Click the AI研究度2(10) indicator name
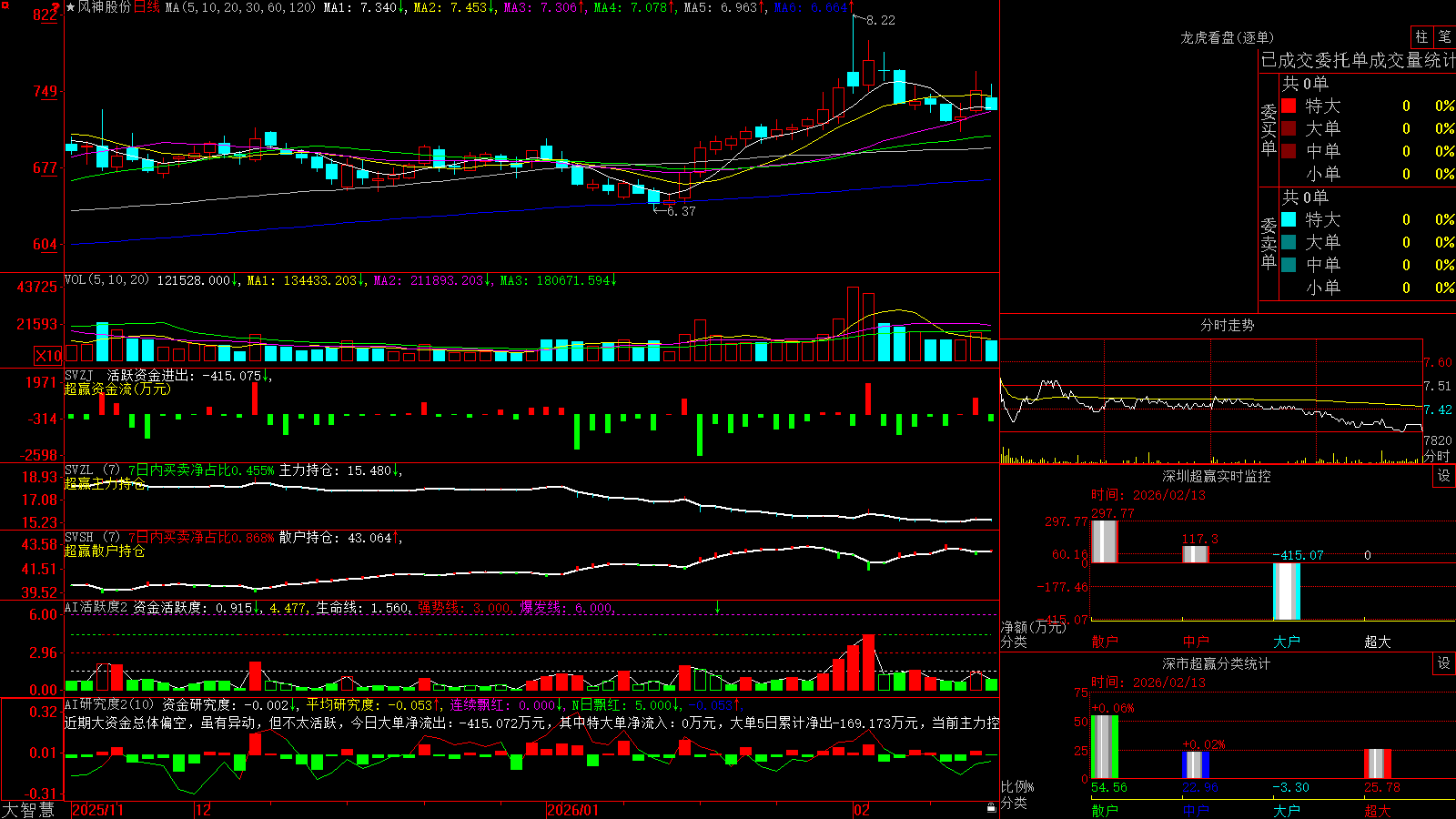 (x=109, y=704)
